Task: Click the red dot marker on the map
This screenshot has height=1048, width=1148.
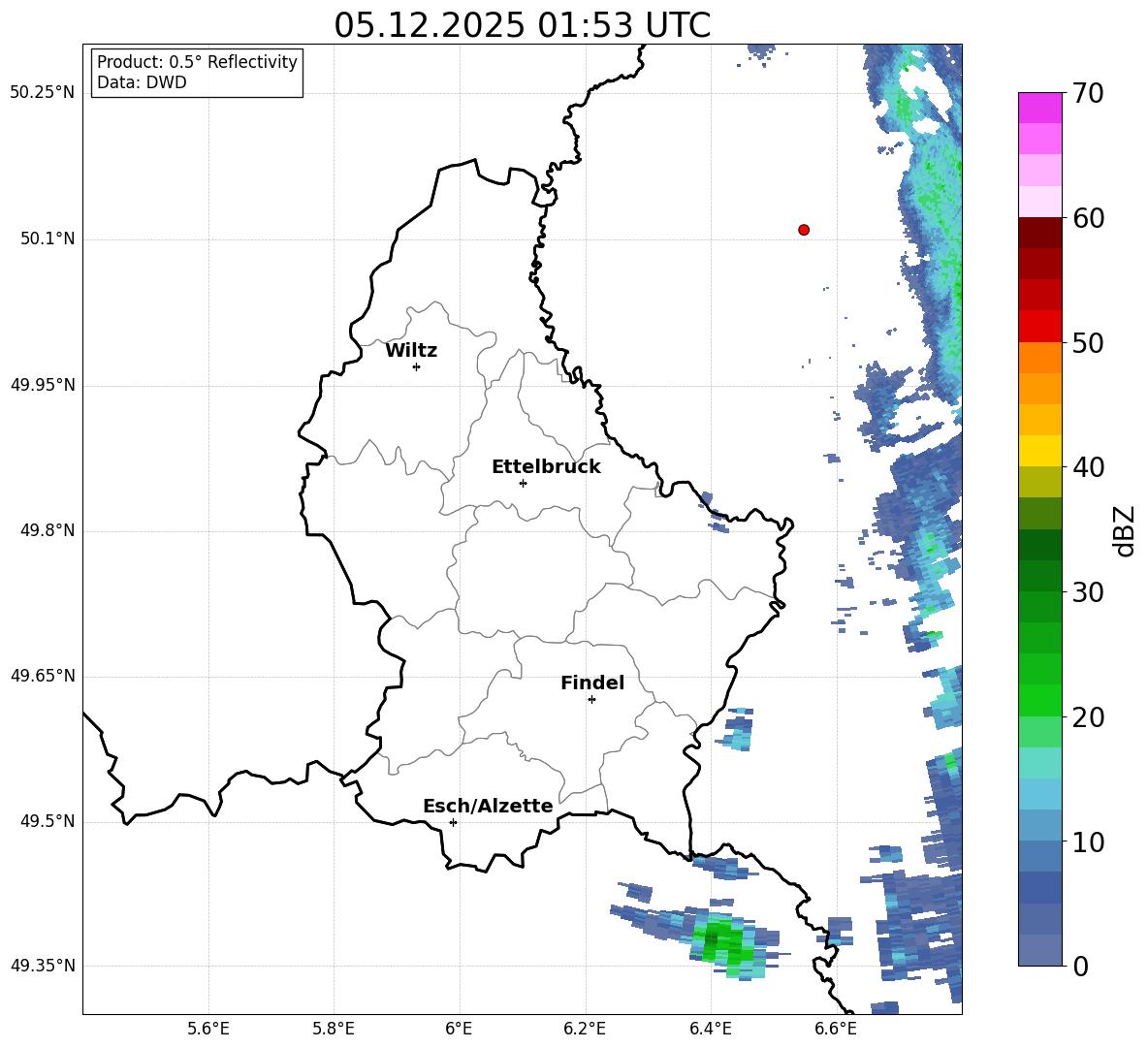Action: click(x=803, y=230)
